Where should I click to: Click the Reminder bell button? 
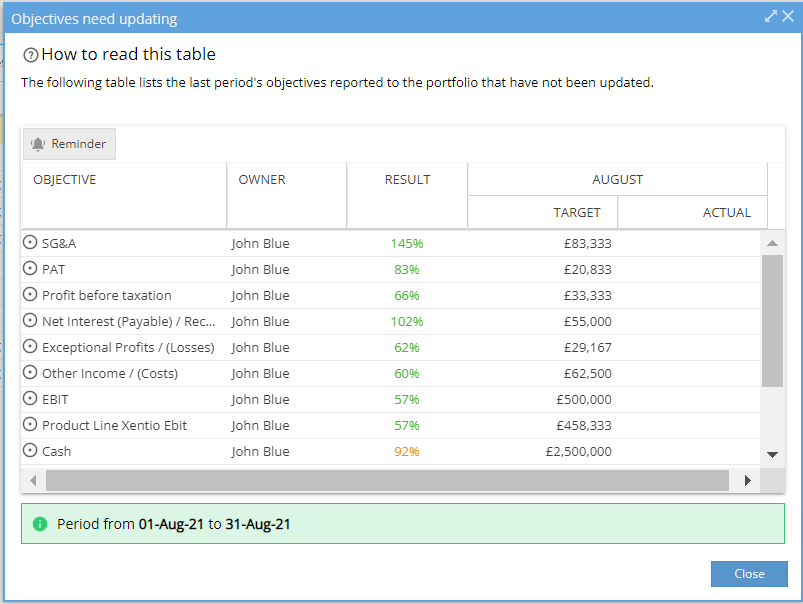69,144
